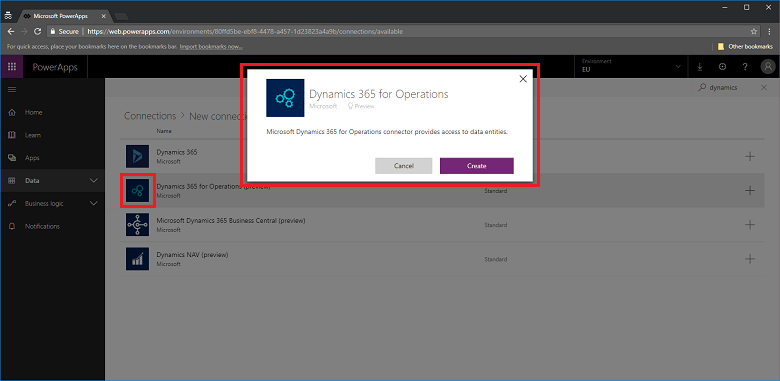Close the Microsoft PowerApps tab
780x381 pixels.
coord(103,16)
